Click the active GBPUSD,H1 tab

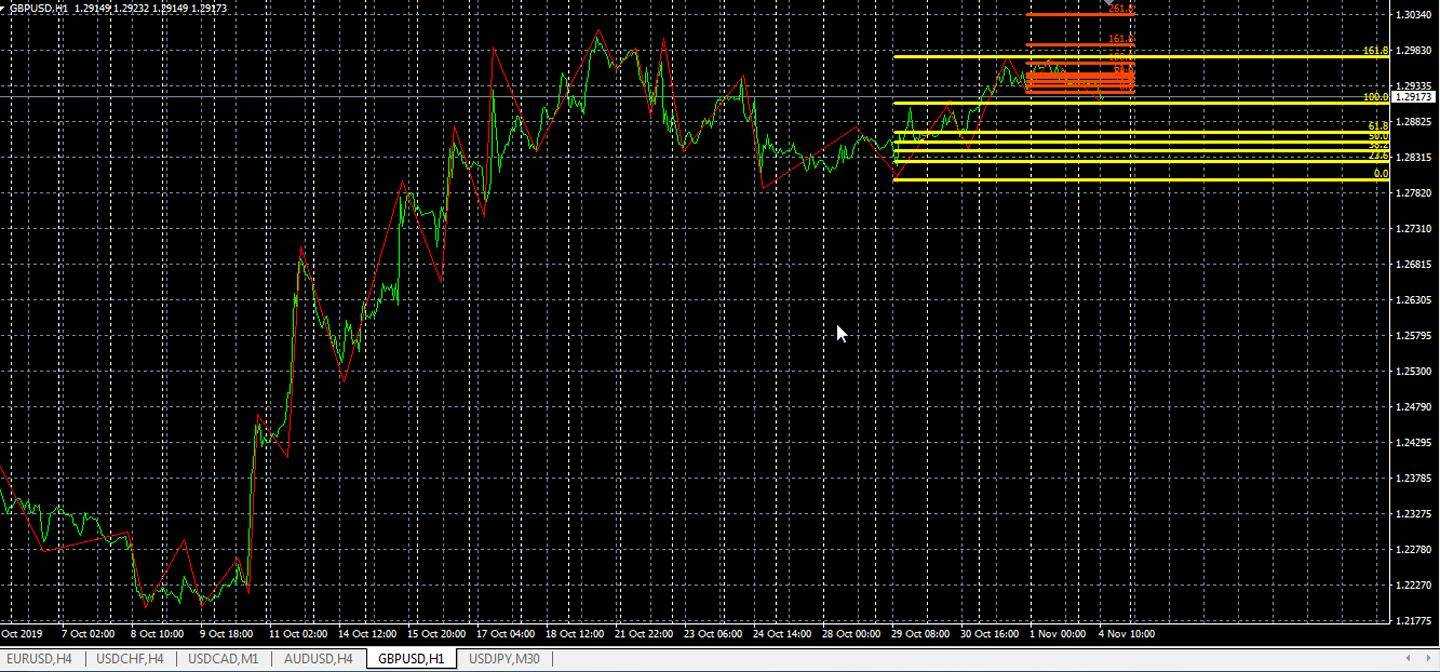[x=411, y=658]
